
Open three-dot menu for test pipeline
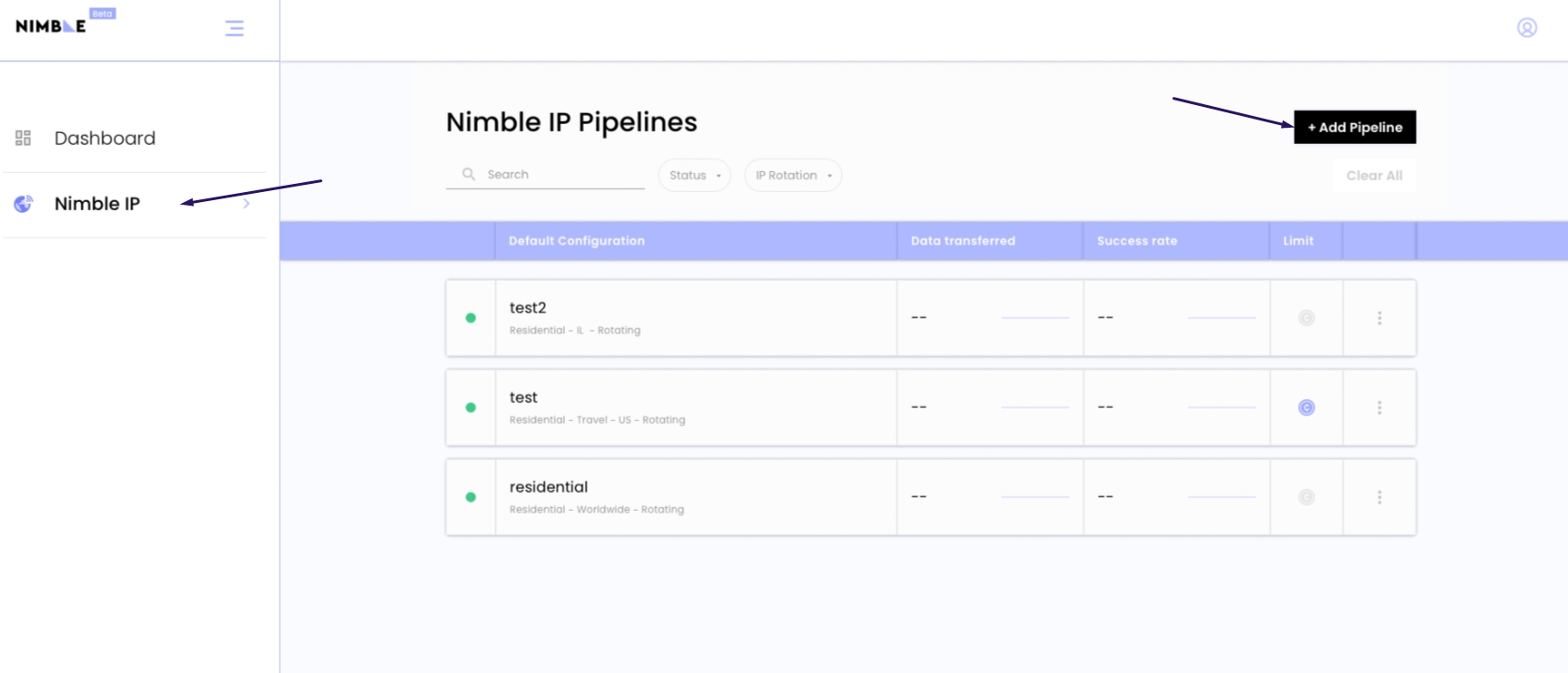click(x=1379, y=408)
